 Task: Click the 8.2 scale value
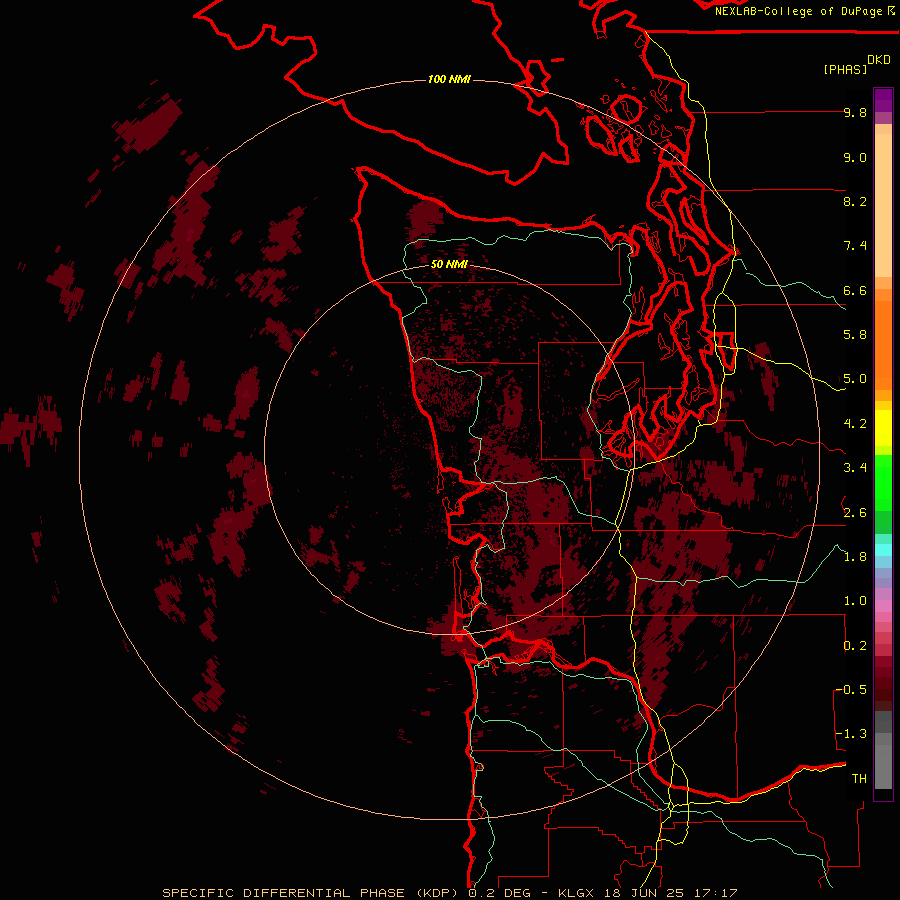(x=855, y=201)
